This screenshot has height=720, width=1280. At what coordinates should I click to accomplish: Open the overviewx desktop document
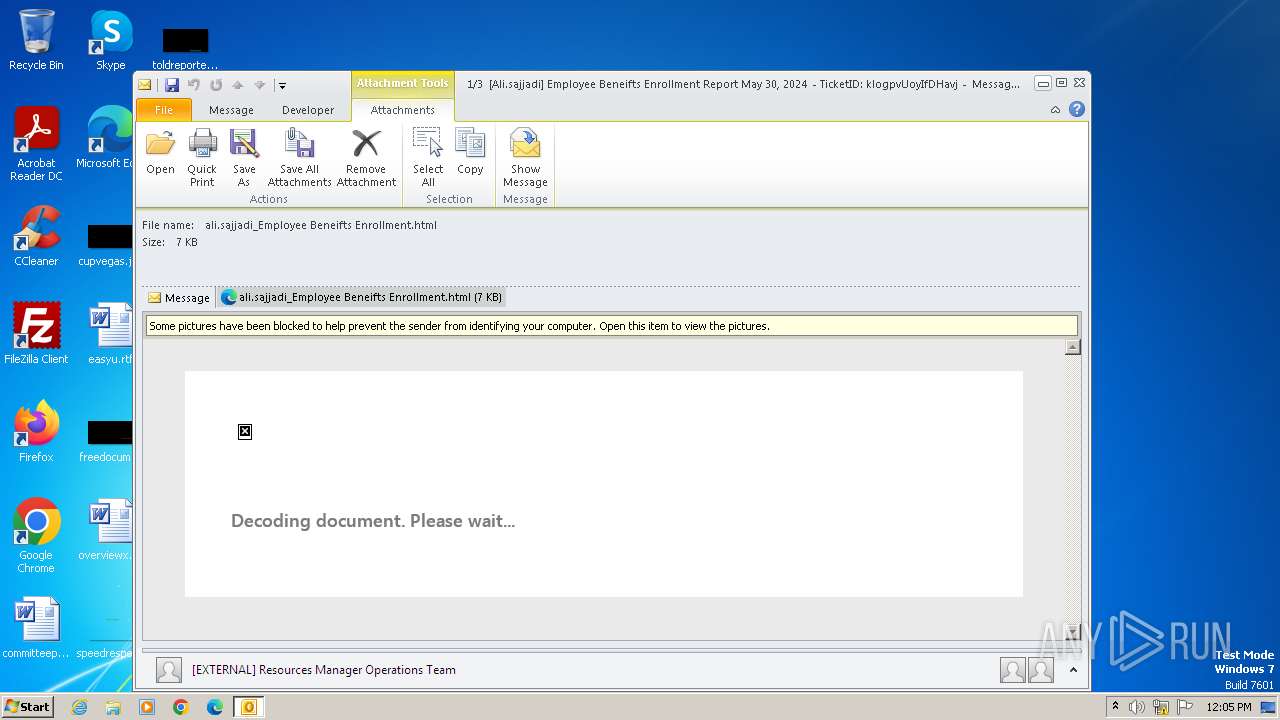pos(106,529)
